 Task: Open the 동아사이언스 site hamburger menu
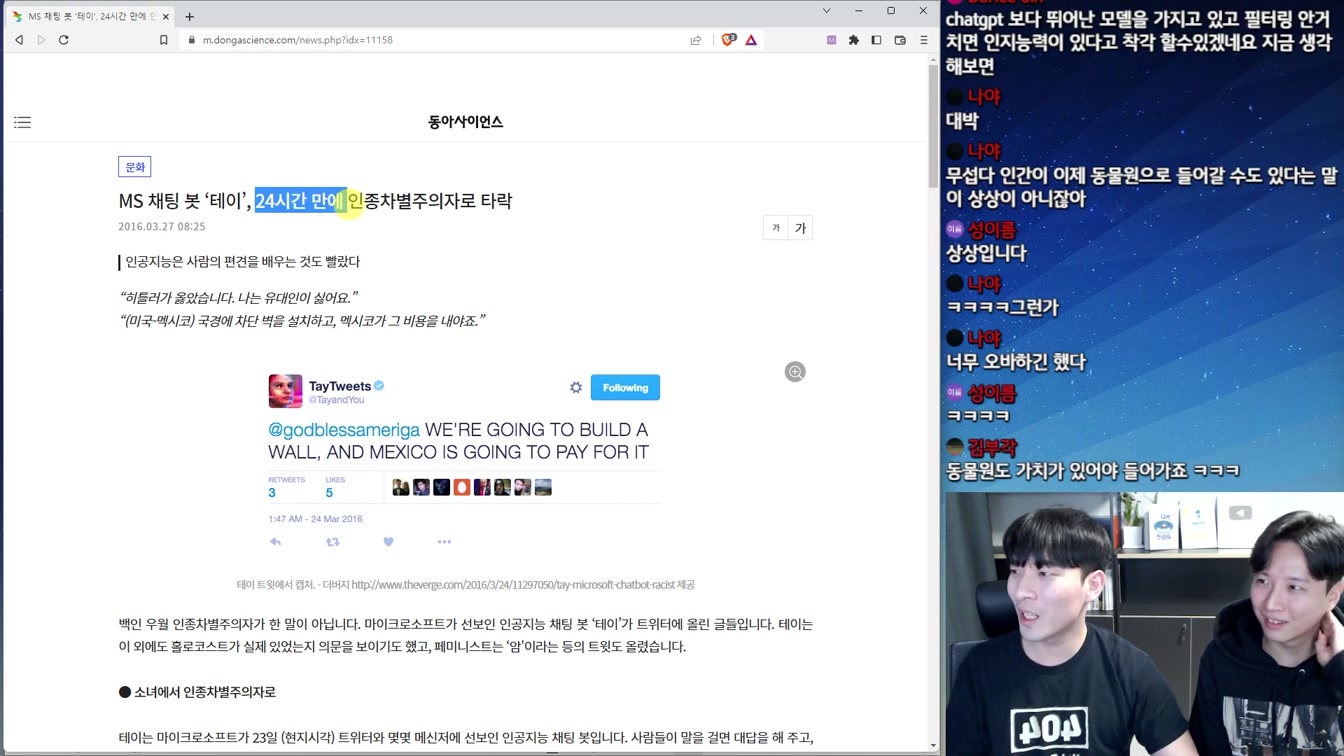coord(22,122)
